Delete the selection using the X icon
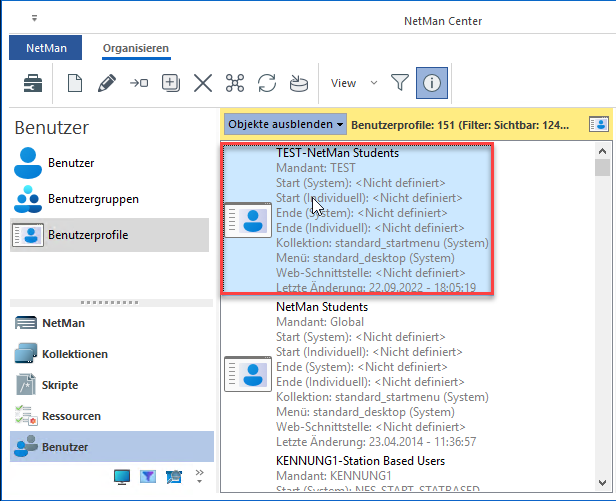The width and height of the screenshot is (616, 501). coord(203,83)
